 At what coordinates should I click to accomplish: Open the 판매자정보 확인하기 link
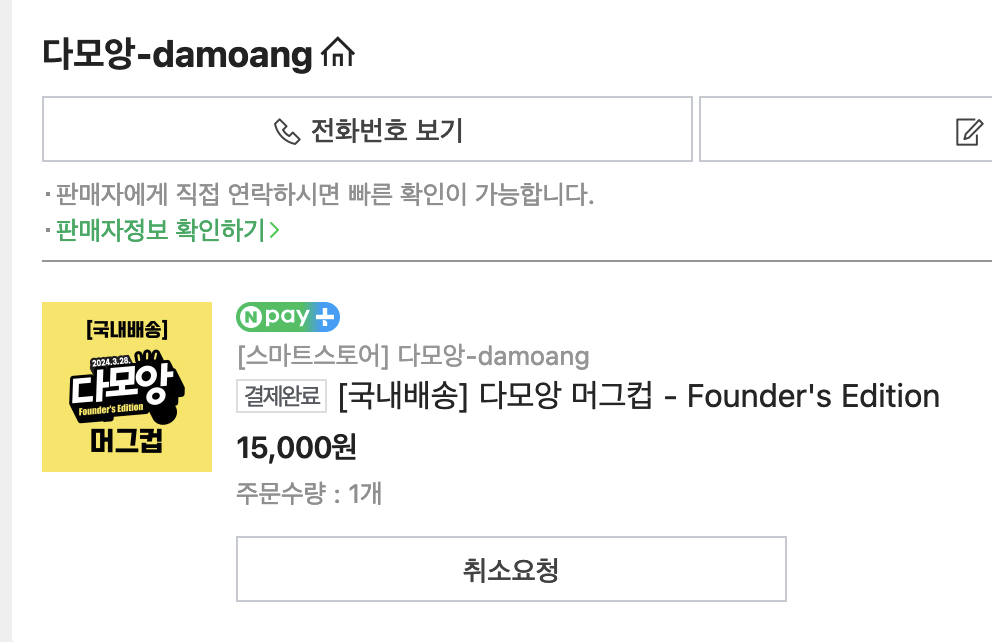coord(167,230)
